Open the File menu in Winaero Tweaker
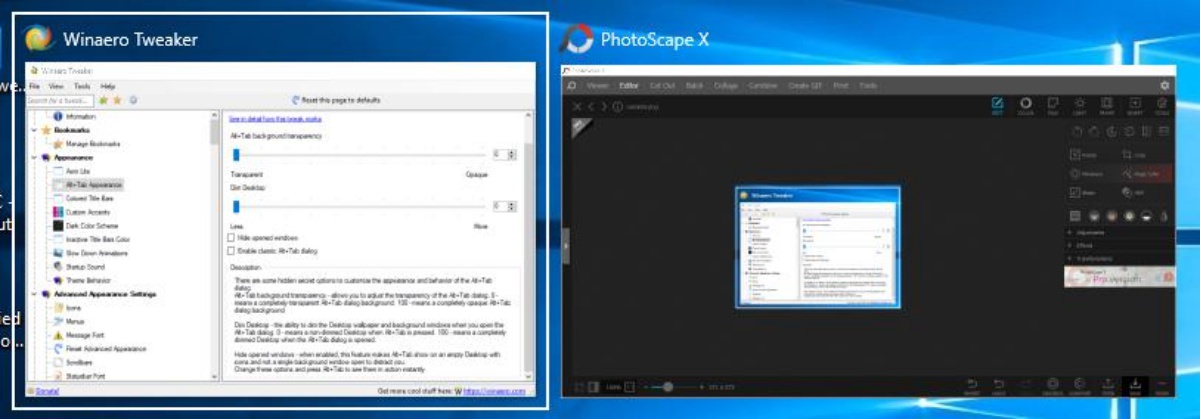This screenshot has height=419, width=1200. pyautogui.click(x=34, y=87)
